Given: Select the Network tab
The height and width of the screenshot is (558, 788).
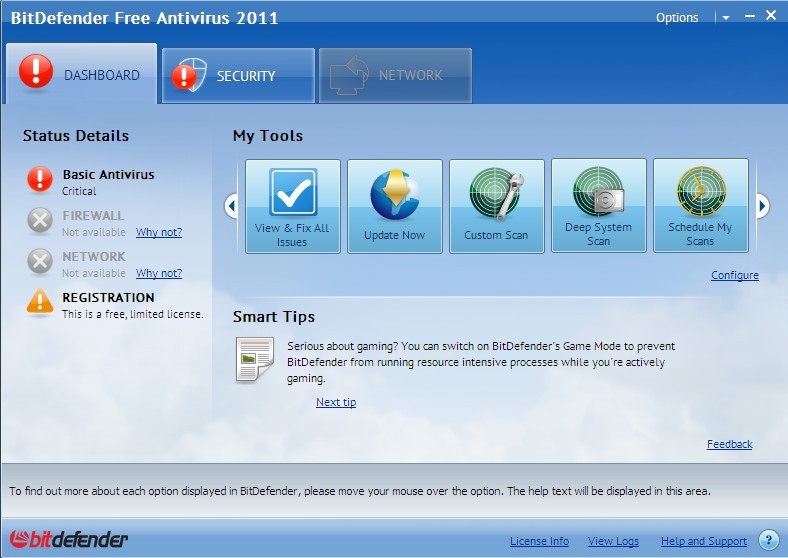Looking at the screenshot, I should click(x=395, y=75).
